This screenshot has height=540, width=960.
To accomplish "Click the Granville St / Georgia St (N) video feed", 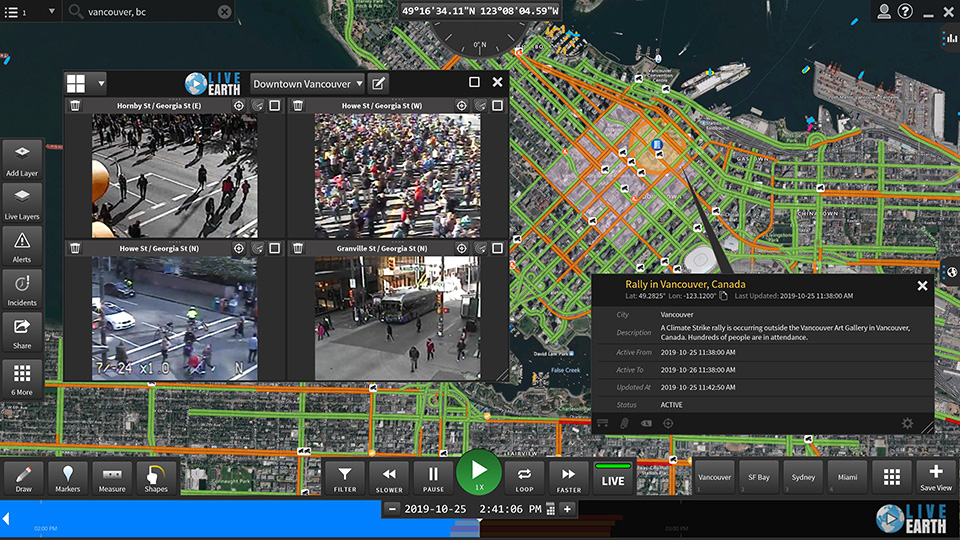I will (397, 318).
